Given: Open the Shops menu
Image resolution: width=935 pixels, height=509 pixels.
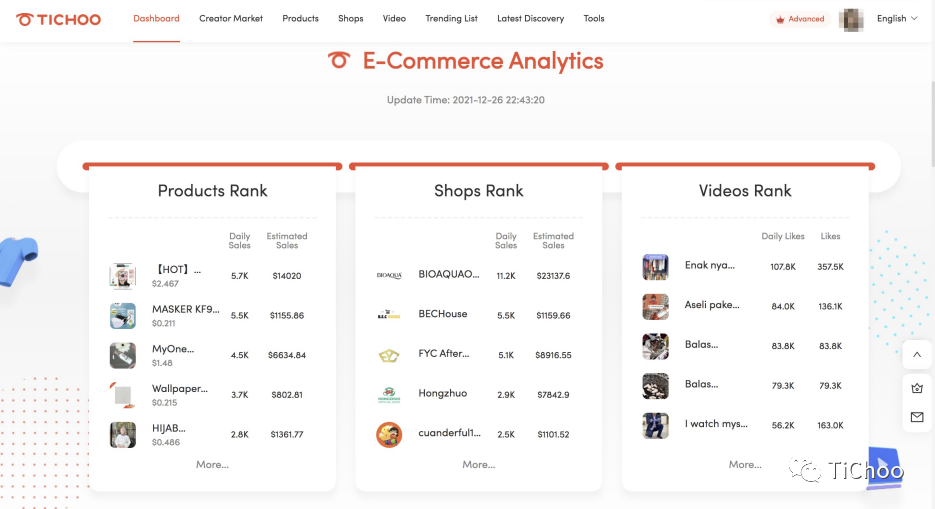Looking at the screenshot, I should pos(351,18).
